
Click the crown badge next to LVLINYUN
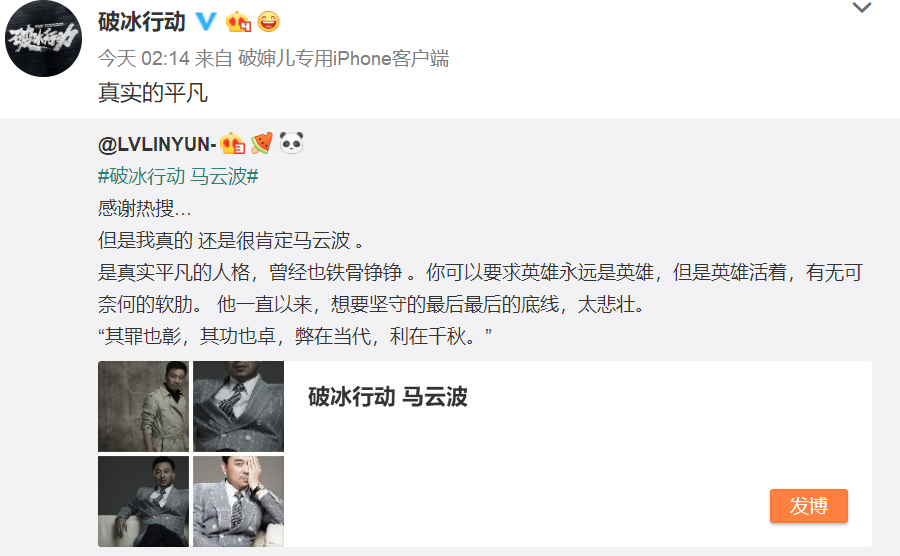[232, 143]
